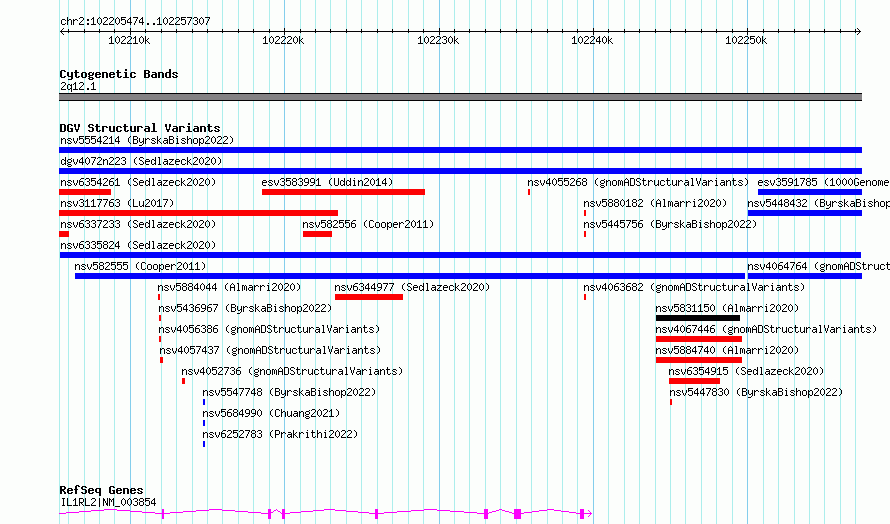This screenshot has height=524, width=890.
Task: Select the red bar under nsv3117763 (Lu2017)
Action: click(199, 213)
